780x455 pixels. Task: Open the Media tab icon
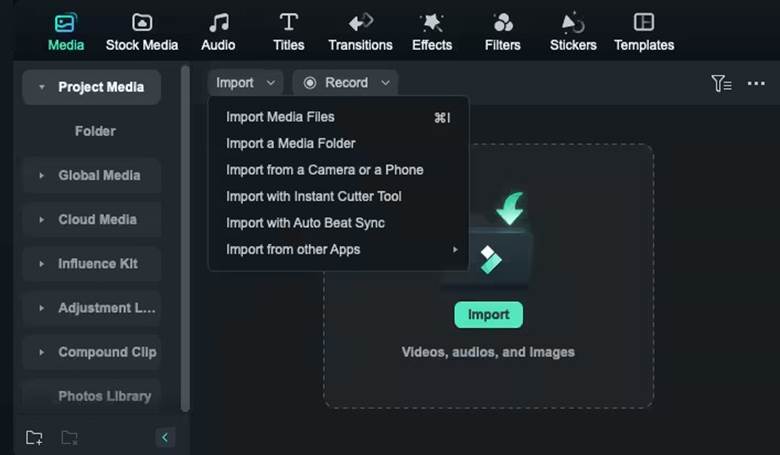coord(65,22)
